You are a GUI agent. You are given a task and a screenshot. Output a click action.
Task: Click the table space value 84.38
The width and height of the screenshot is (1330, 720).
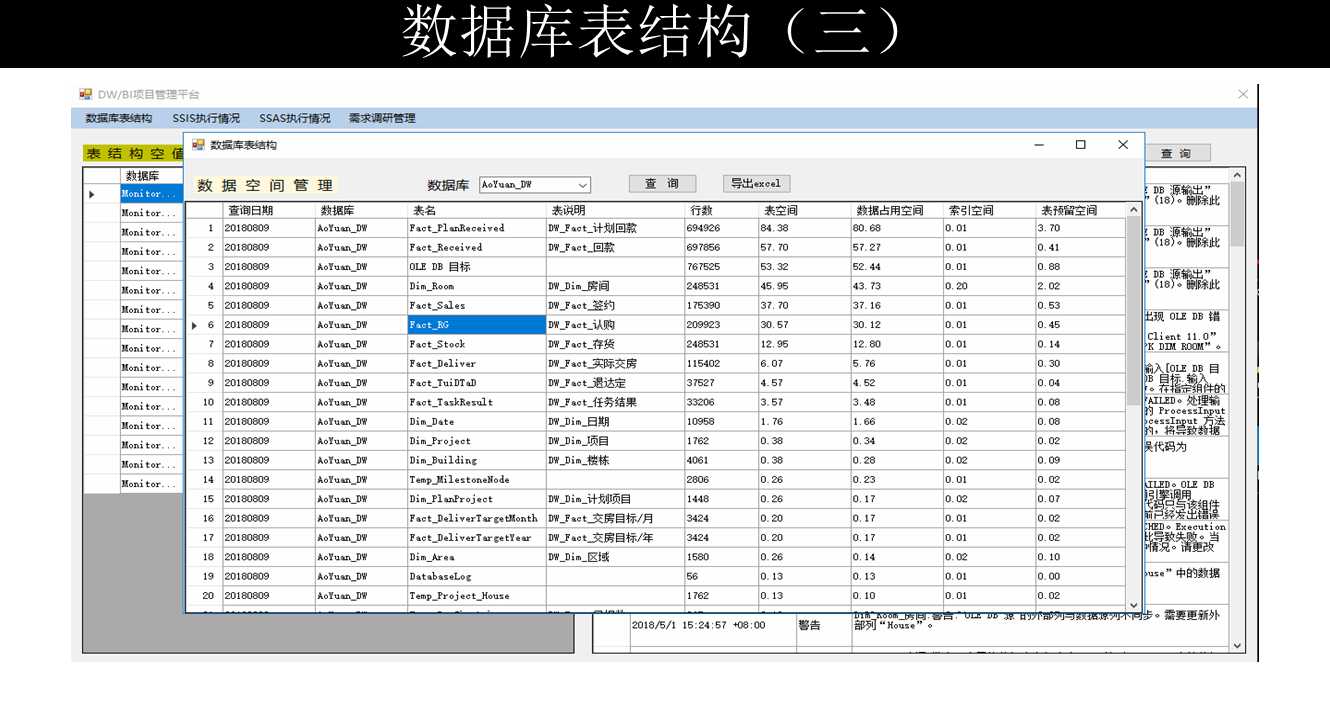804,228
